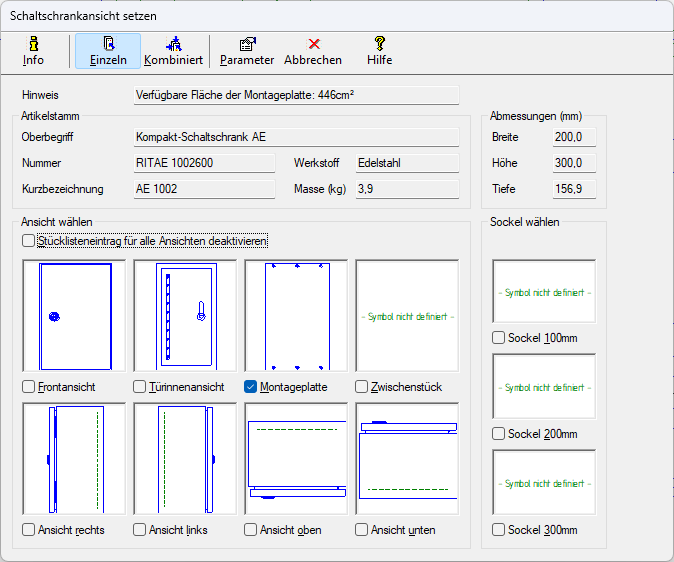674x562 pixels.
Task: Enable the Frontansicht checkbox
Action: tap(29, 387)
